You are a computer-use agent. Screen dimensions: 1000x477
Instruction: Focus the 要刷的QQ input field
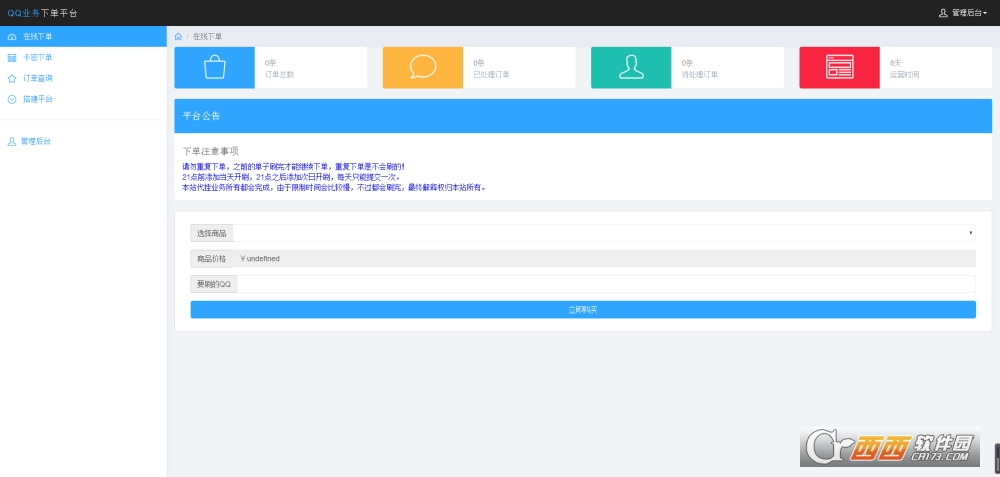click(605, 284)
